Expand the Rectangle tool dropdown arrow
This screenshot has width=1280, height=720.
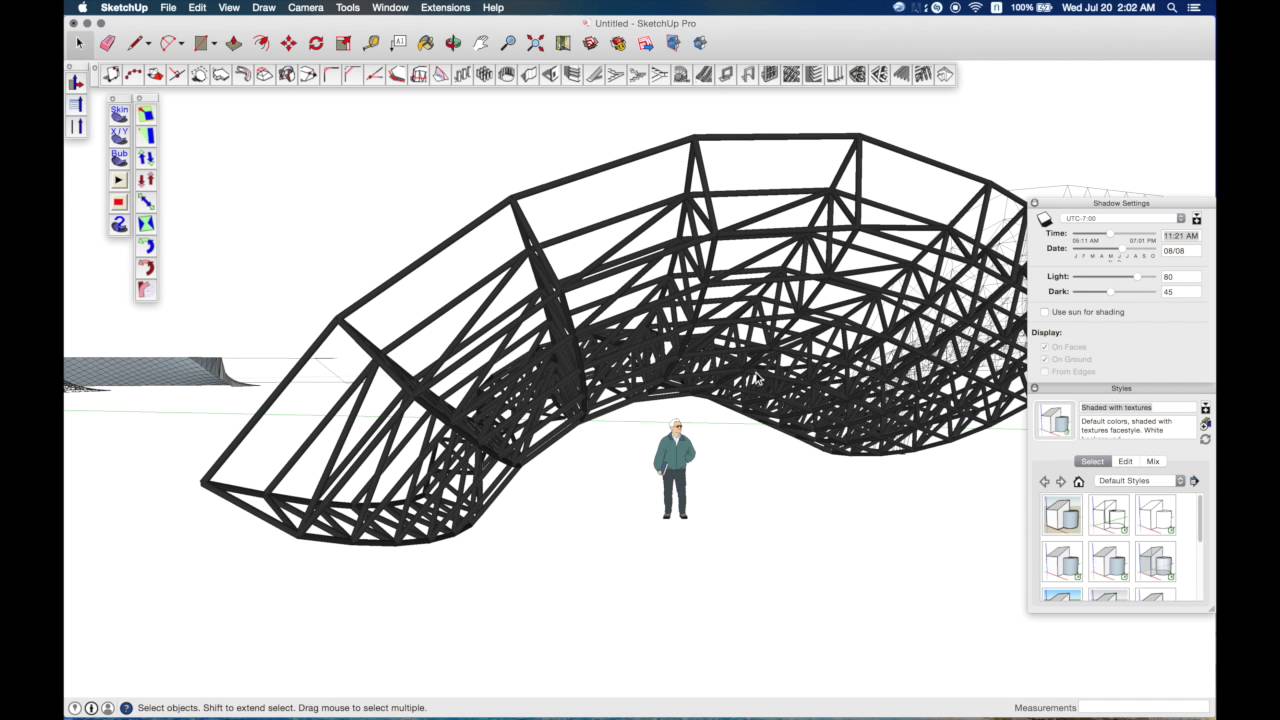click(x=215, y=44)
